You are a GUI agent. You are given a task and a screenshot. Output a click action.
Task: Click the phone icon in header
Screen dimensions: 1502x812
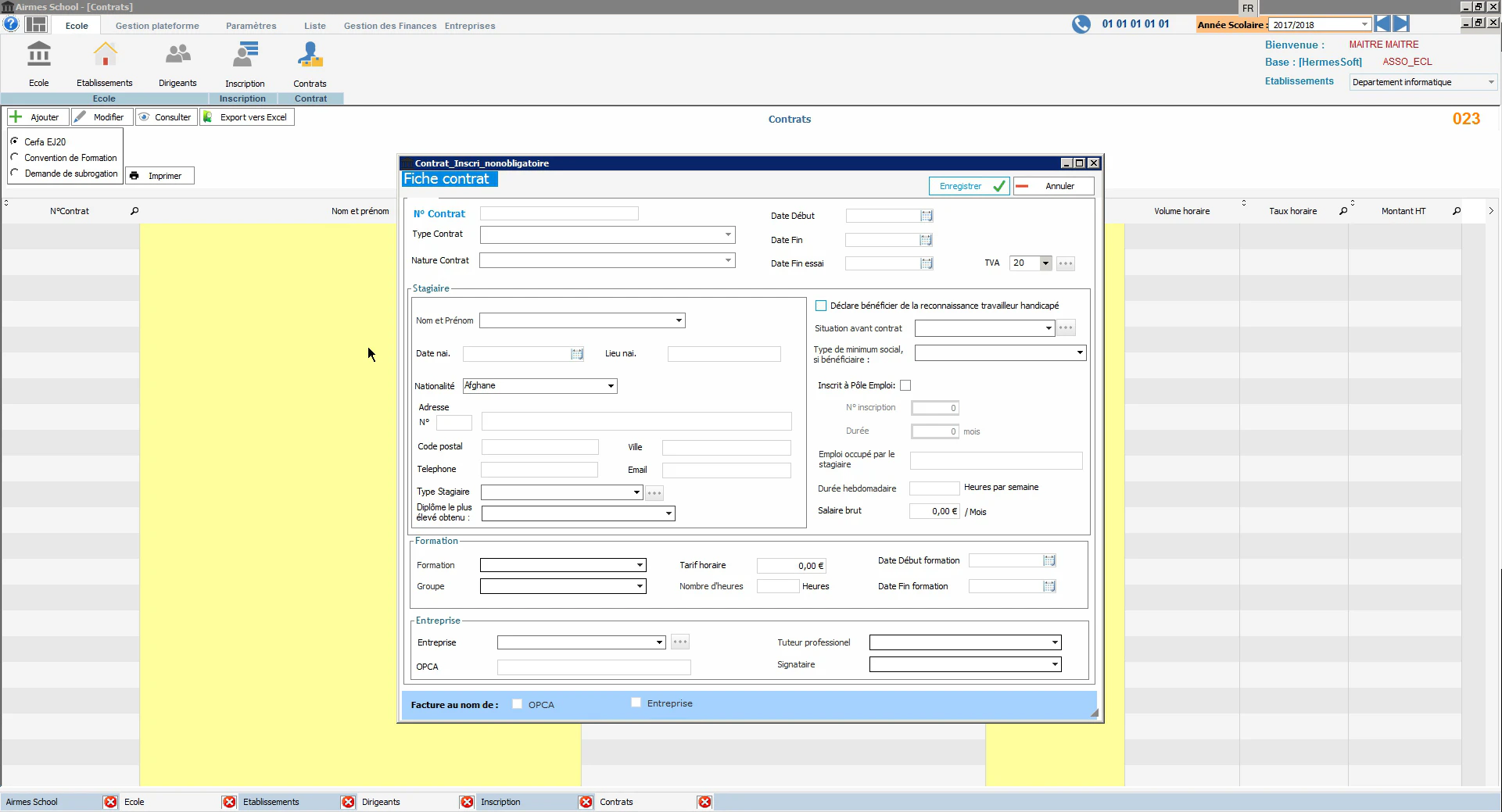pos(1081,24)
